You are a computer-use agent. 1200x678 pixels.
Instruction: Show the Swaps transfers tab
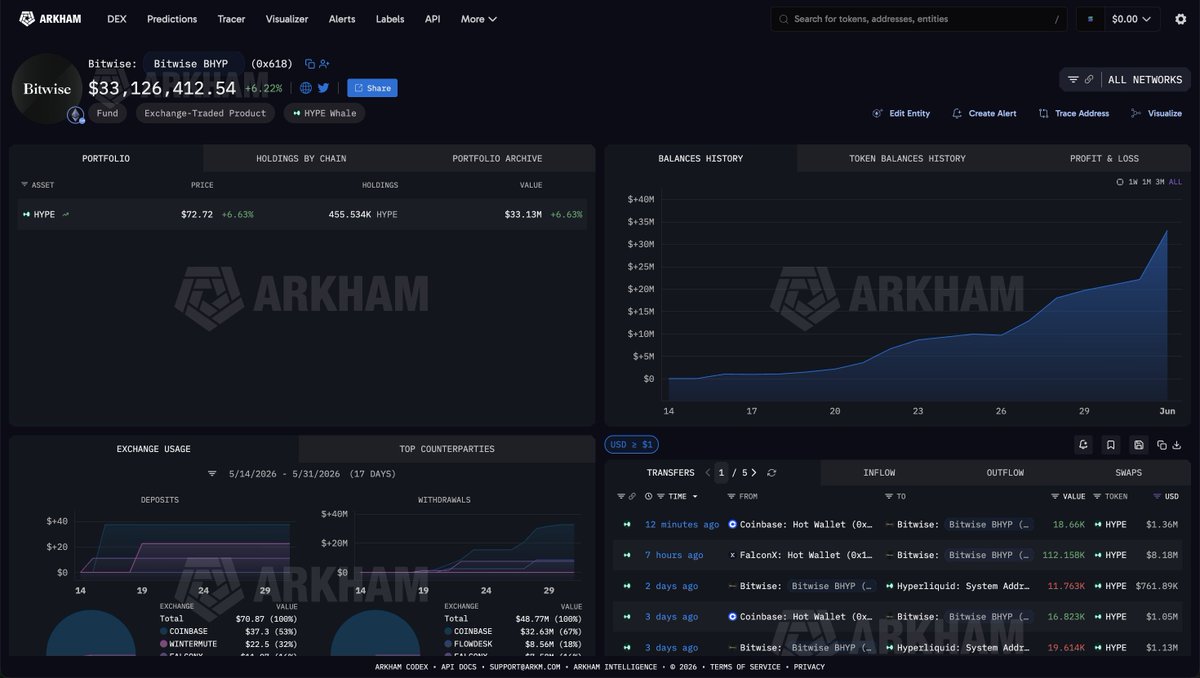[x=1128, y=473]
